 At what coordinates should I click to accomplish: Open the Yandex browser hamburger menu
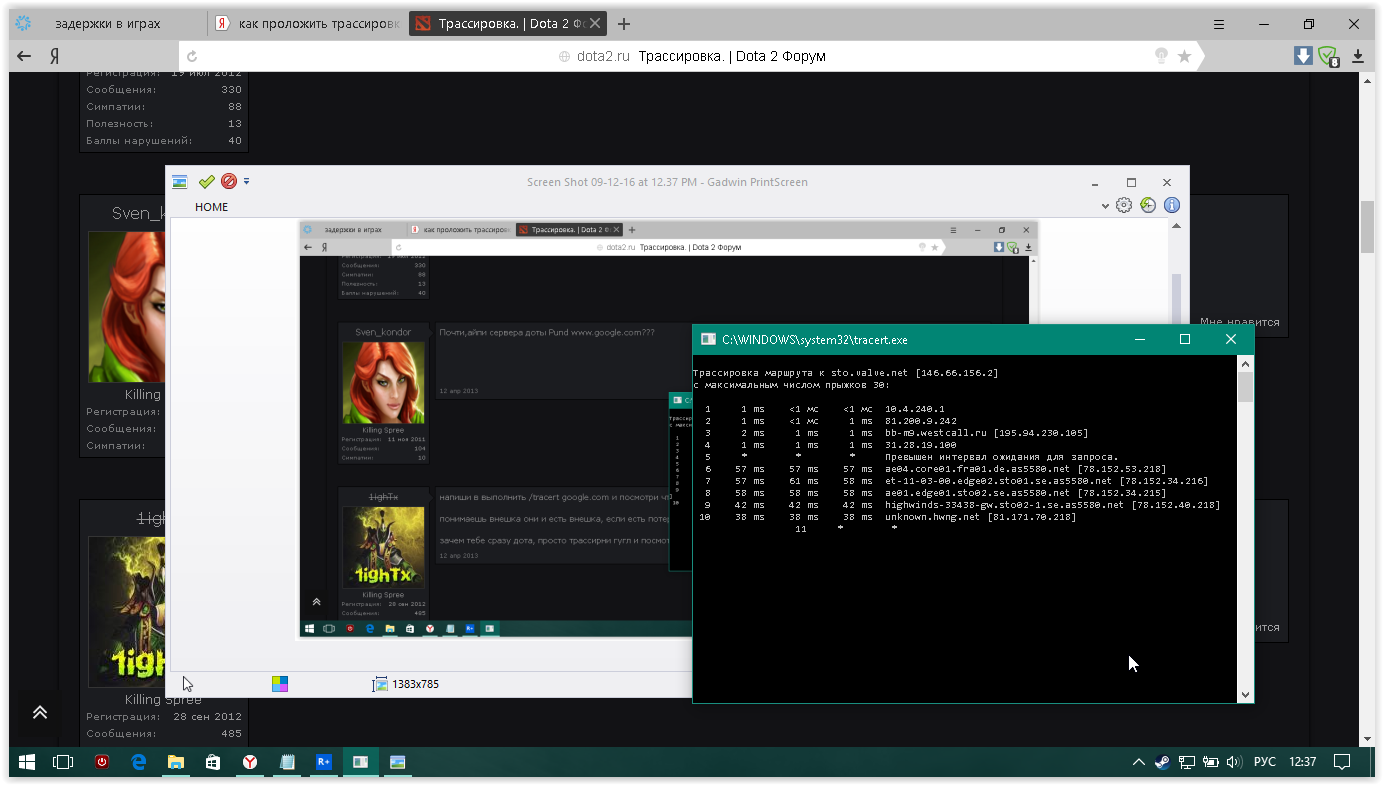pos(1219,24)
